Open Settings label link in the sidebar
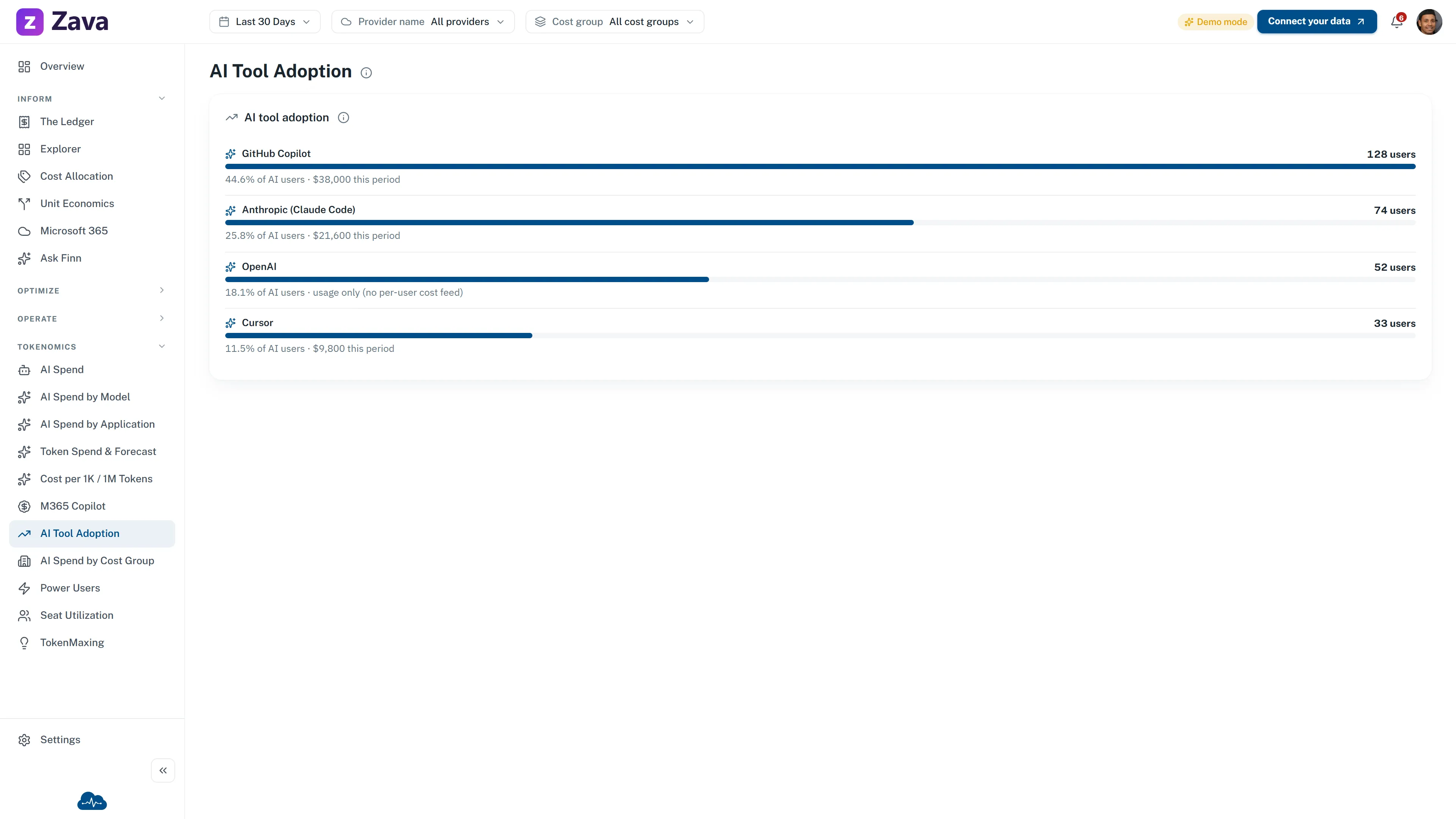The width and height of the screenshot is (1456, 819). pyautogui.click(x=60, y=740)
